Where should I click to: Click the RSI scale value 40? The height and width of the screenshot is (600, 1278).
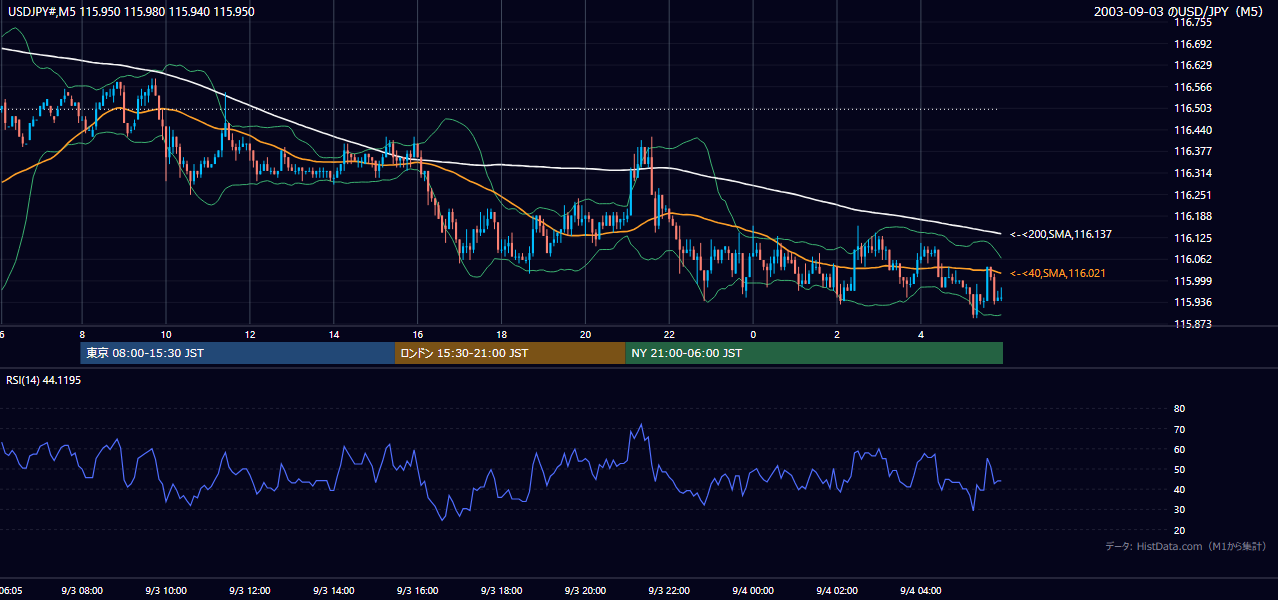pyautogui.click(x=1179, y=489)
